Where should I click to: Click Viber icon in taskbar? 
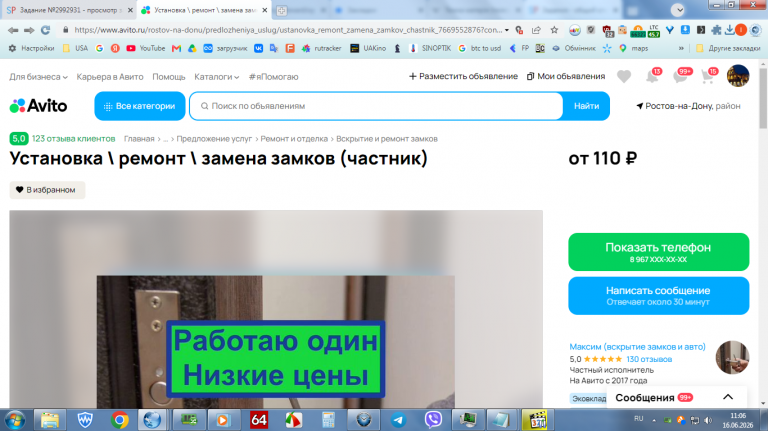tap(433, 420)
